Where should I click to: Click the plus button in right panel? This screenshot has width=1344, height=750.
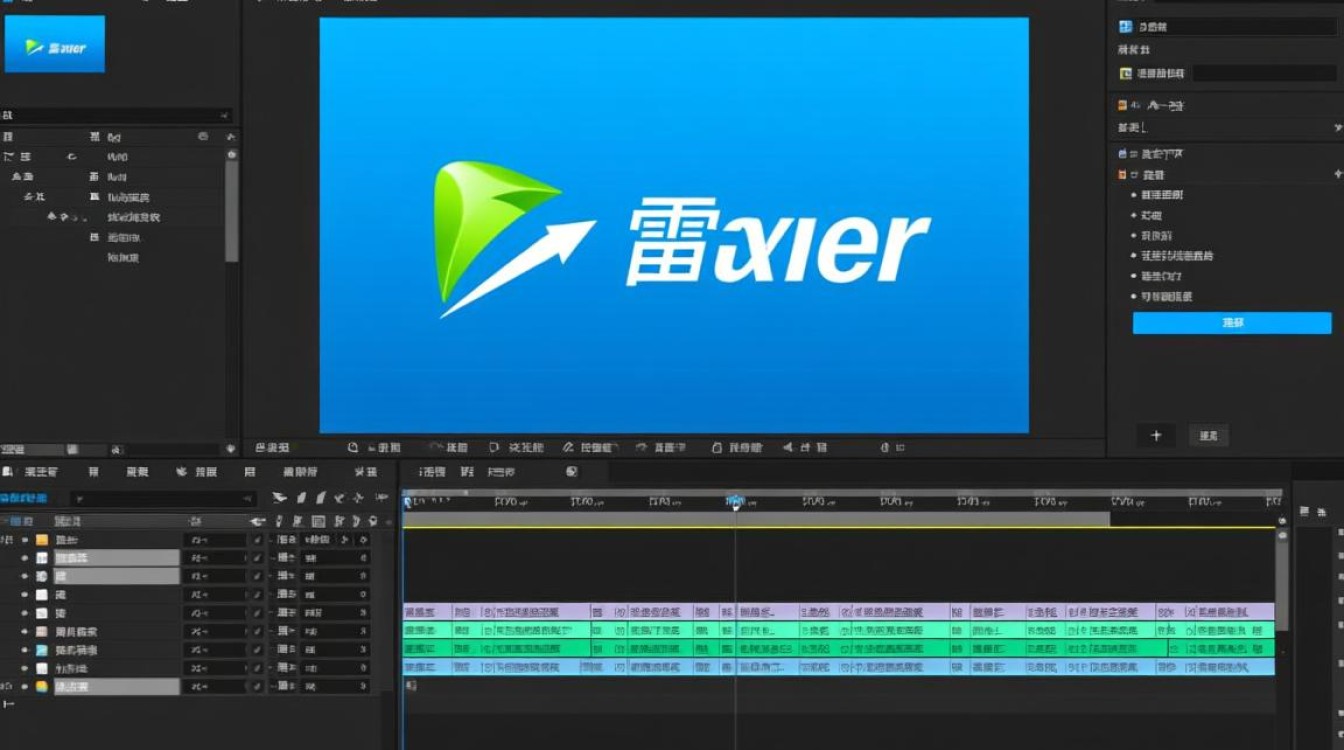[x=1157, y=435]
